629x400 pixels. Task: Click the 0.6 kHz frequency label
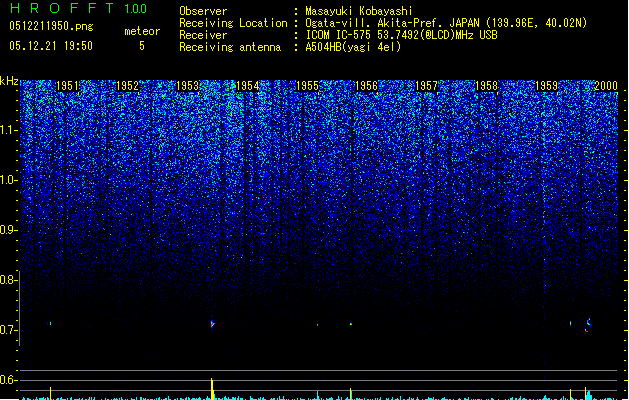[x=8, y=380]
